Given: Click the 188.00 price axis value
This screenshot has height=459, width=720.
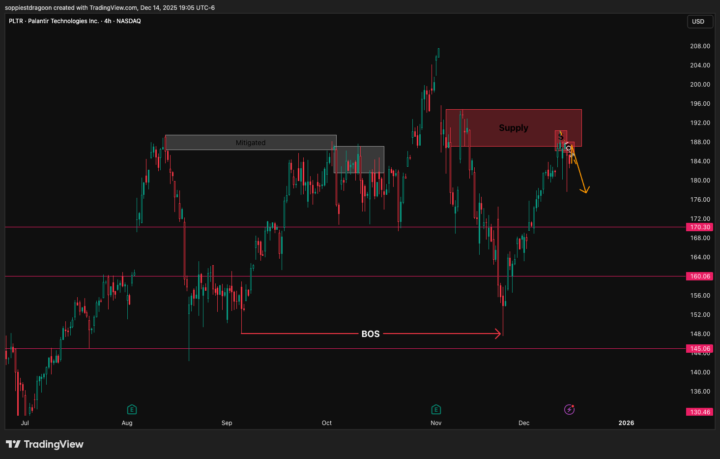Looking at the screenshot, I should coord(700,142).
